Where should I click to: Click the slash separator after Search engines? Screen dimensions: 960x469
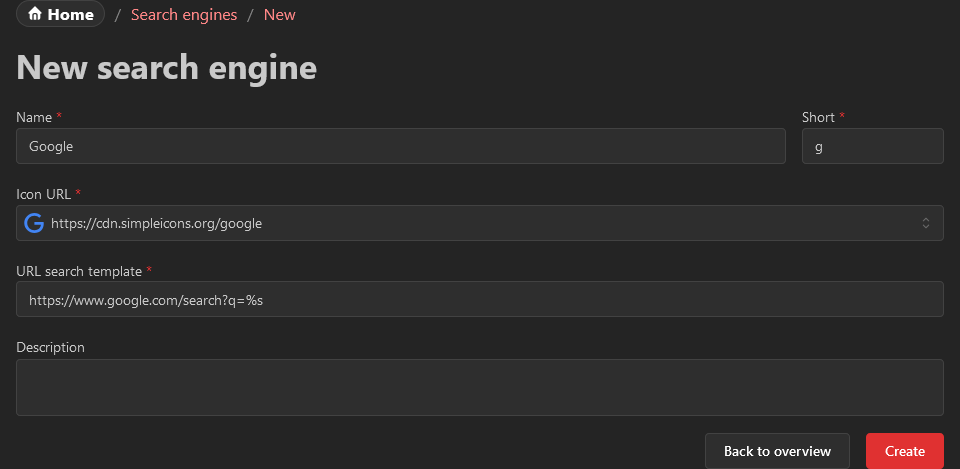point(251,15)
